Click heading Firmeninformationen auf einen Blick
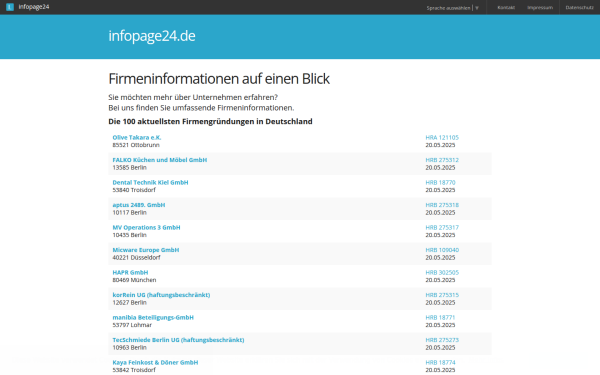Image resolution: width=600 pixels, height=375 pixels. pyautogui.click(x=219, y=79)
